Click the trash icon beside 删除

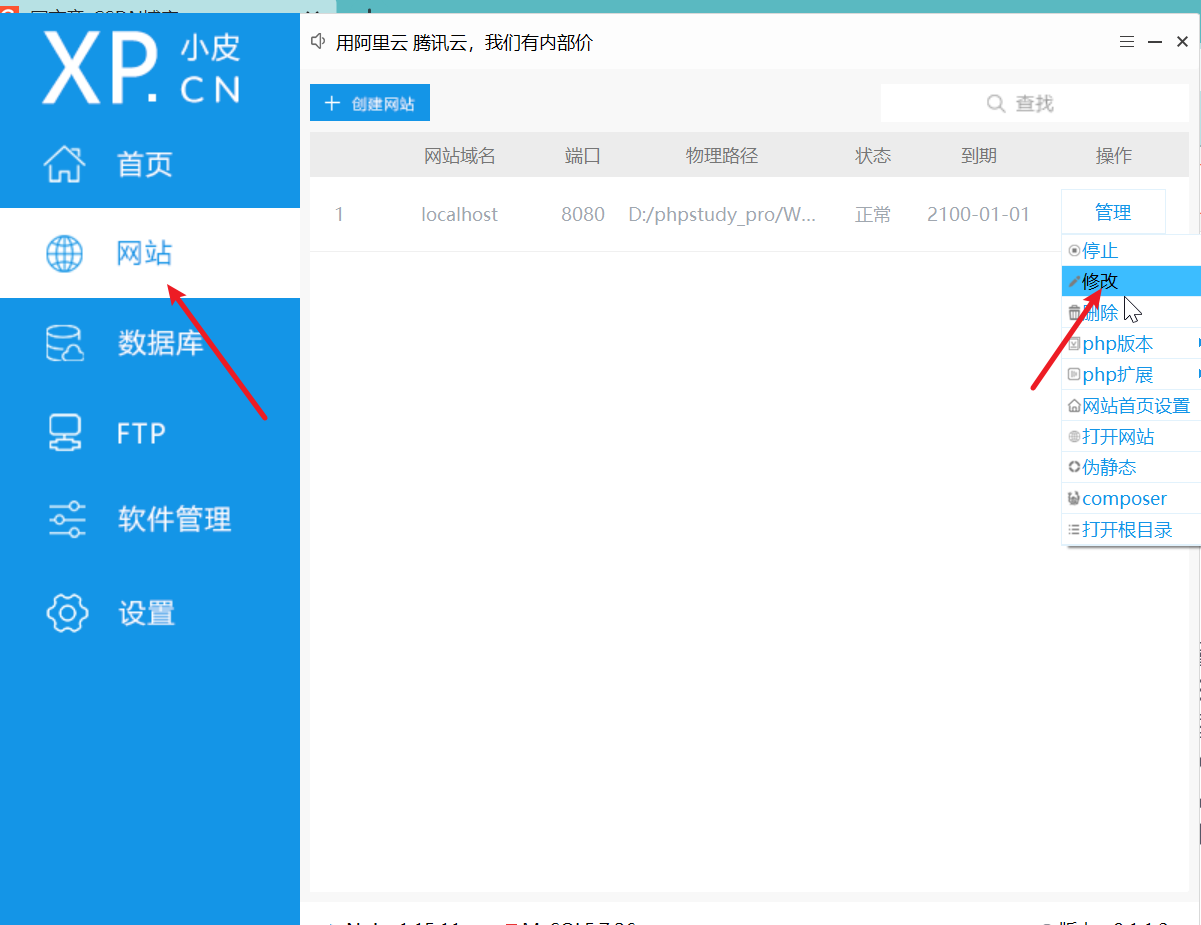coord(1074,313)
